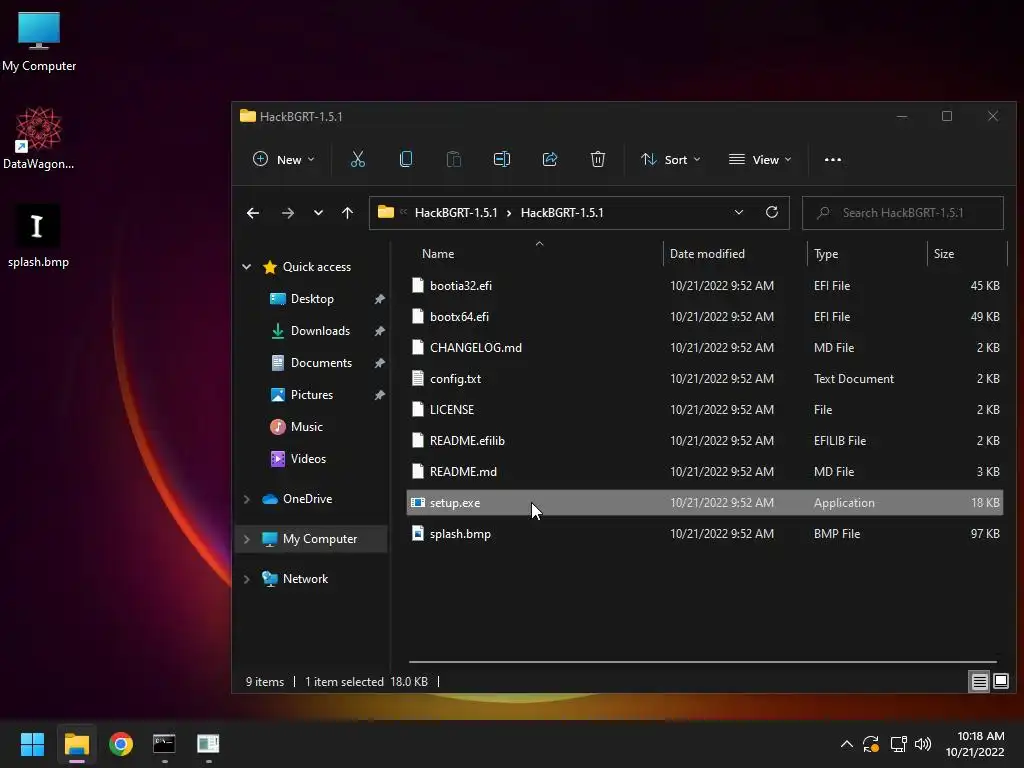Select the README.efilib file
The width and height of the screenshot is (1024, 768).
pyautogui.click(x=705, y=441)
